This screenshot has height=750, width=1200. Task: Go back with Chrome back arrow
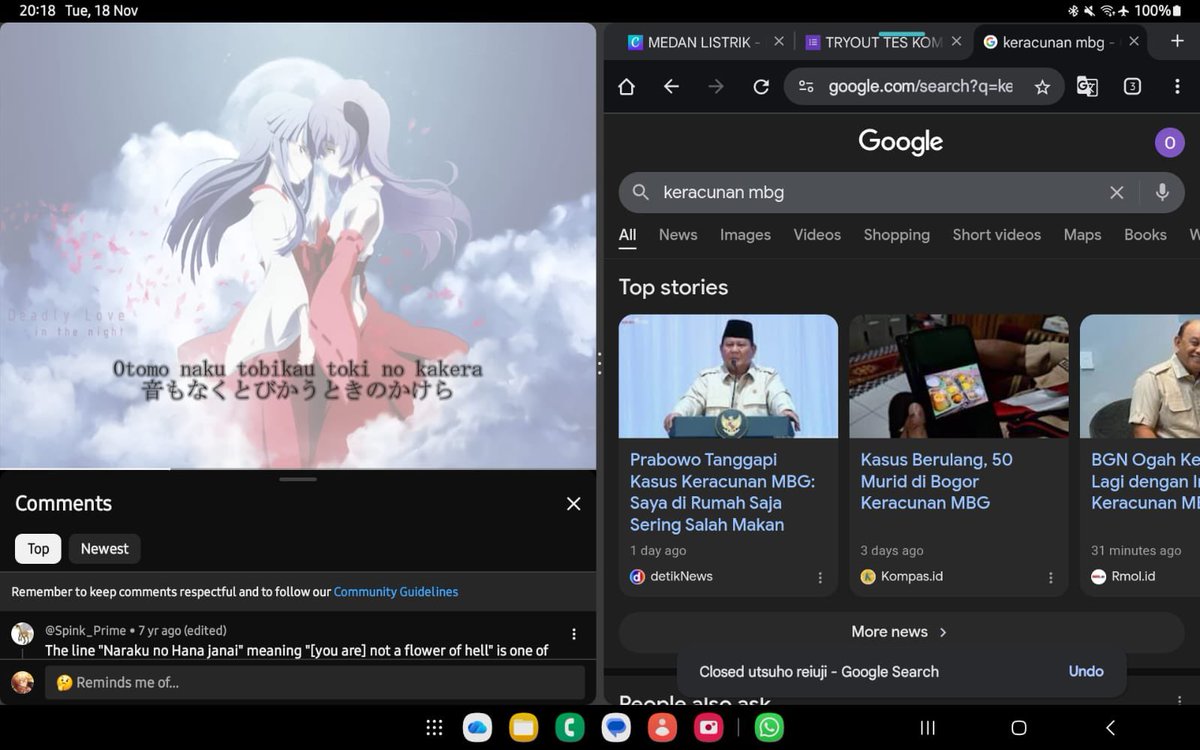click(x=671, y=87)
